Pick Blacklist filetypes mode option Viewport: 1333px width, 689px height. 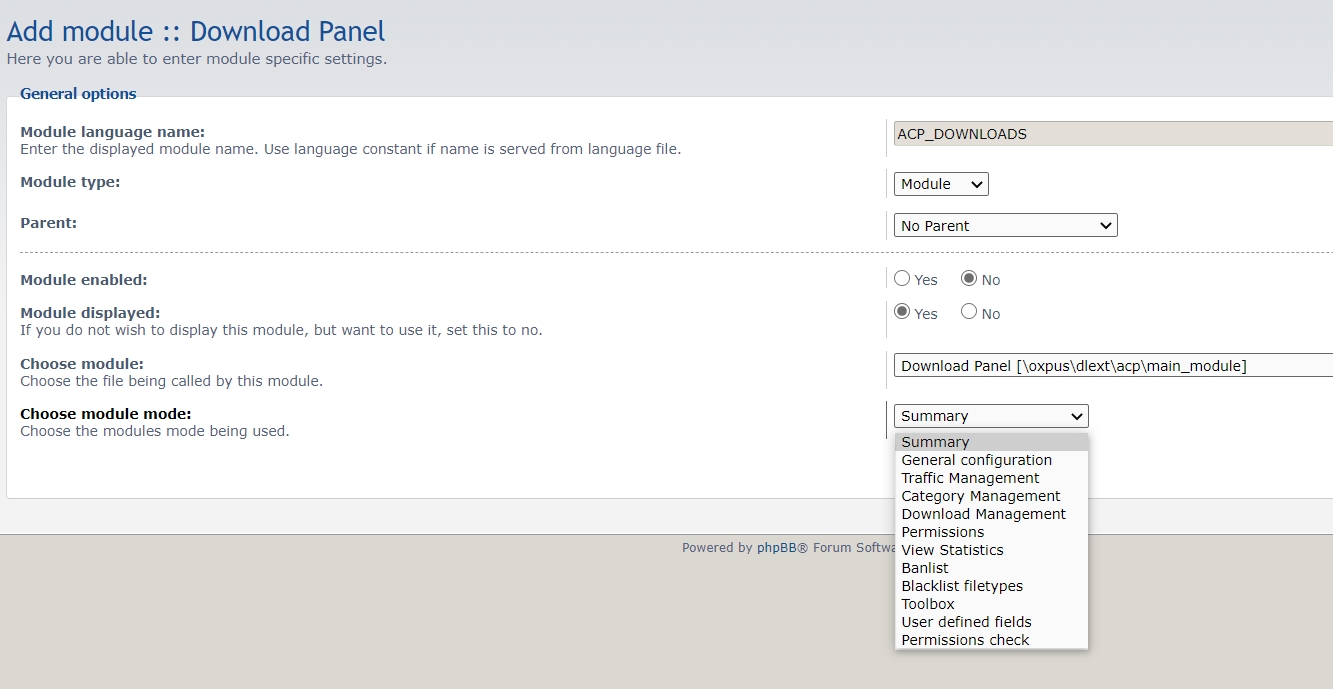(961, 586)
